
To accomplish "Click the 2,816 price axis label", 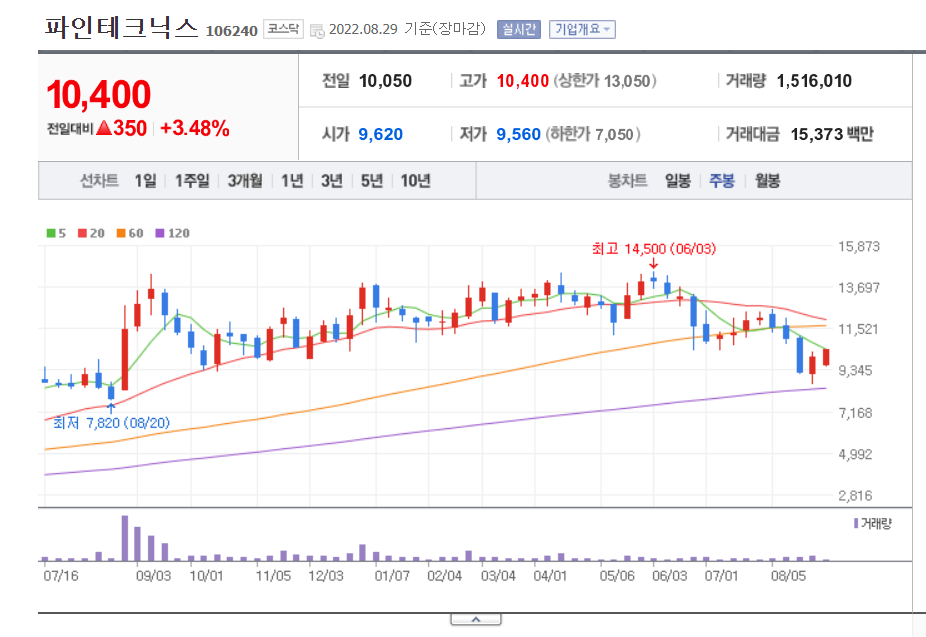I will point(855,496).
